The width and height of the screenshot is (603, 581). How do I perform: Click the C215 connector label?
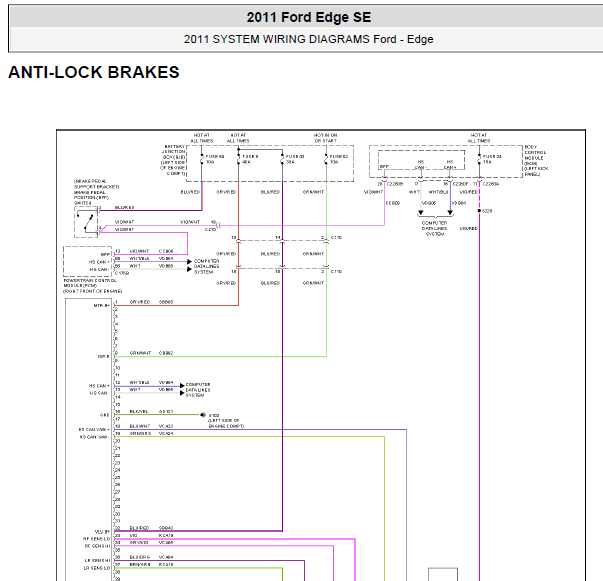[x=210, y=230]
